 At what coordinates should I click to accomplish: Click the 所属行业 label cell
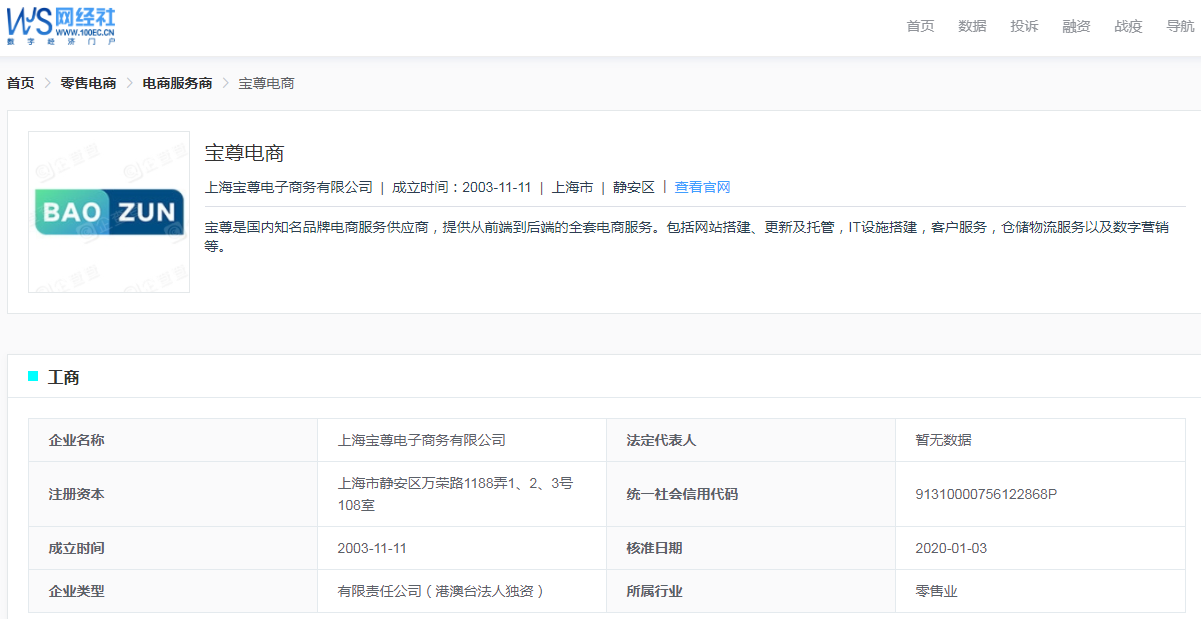[751, 591]
